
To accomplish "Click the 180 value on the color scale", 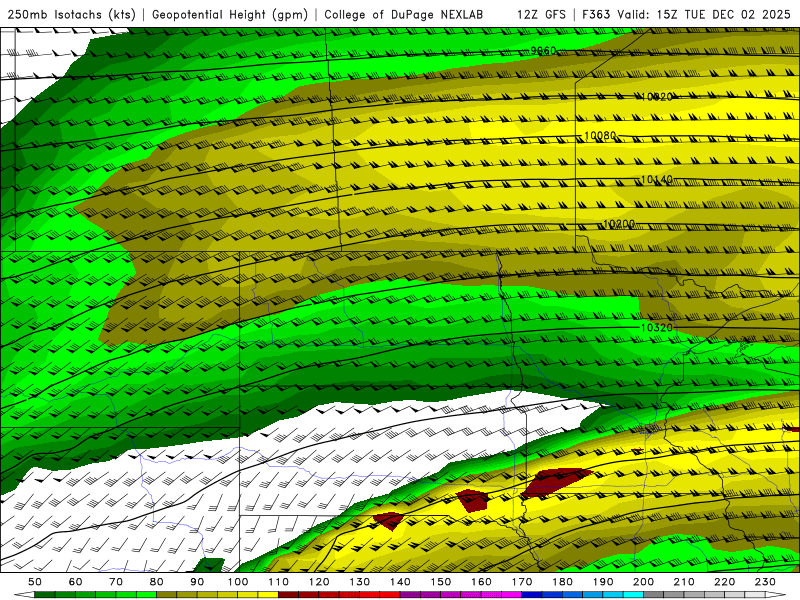I will coord(562,582).
